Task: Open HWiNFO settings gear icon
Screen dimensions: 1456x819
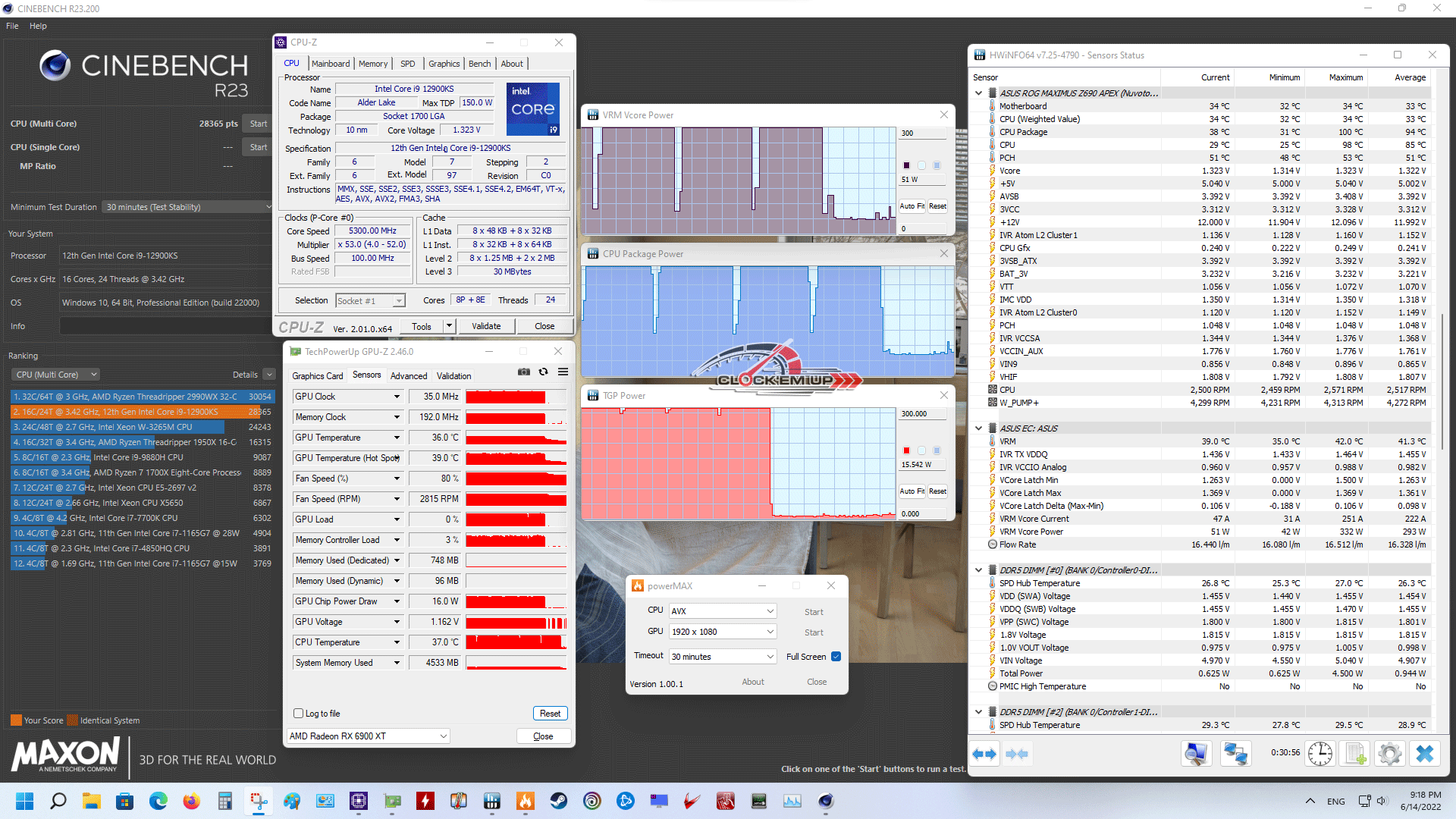Action: pos(1389,754)
